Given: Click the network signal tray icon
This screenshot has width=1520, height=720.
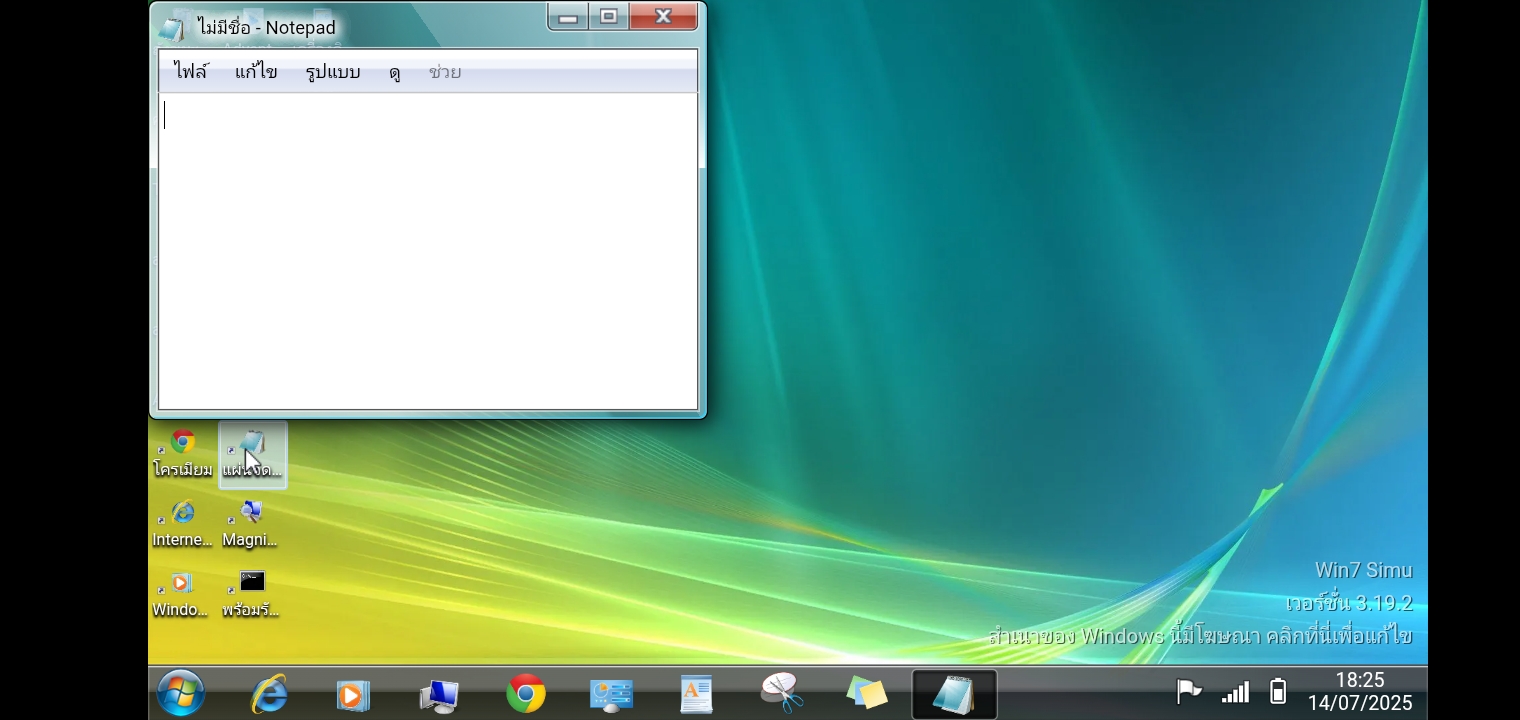Looking at the screenshot, I should pyautogui.click(x=1235, y=692).
